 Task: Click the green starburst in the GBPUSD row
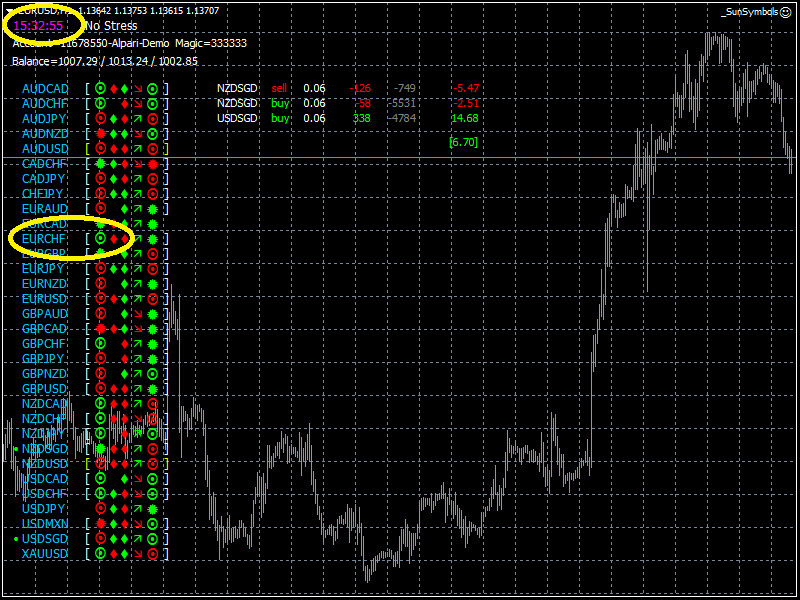click(x=152, y=389)
